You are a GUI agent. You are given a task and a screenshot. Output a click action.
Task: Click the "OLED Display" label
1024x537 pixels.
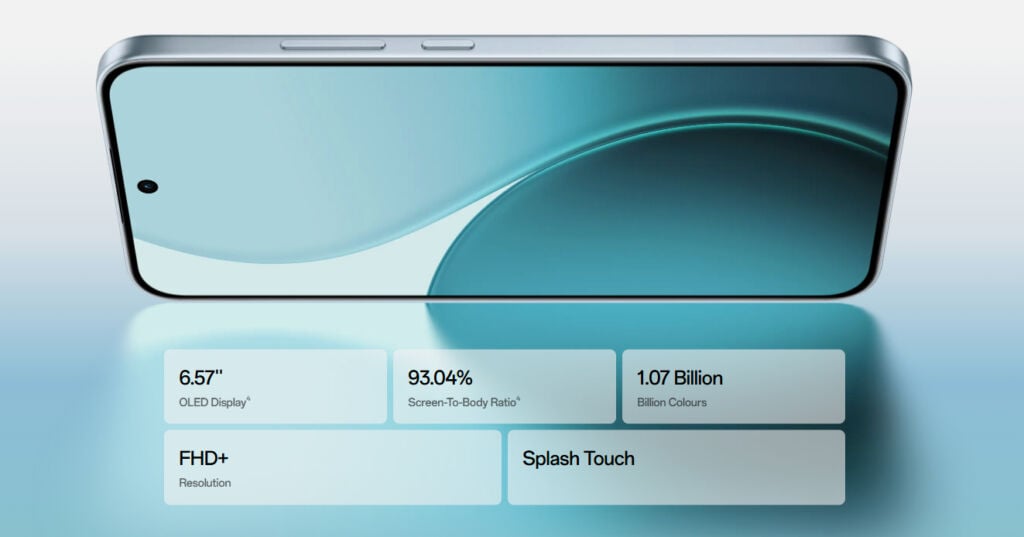point(213,402)
